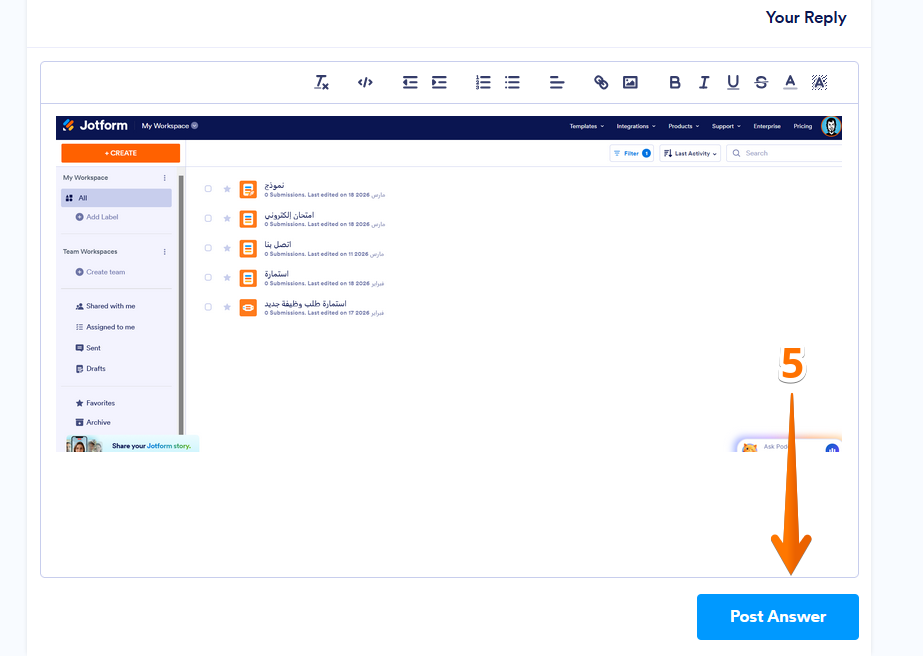Screen dimensions: 923x656
Task: Star the form اتصل بنا as favorite
Action: point(227,248)
